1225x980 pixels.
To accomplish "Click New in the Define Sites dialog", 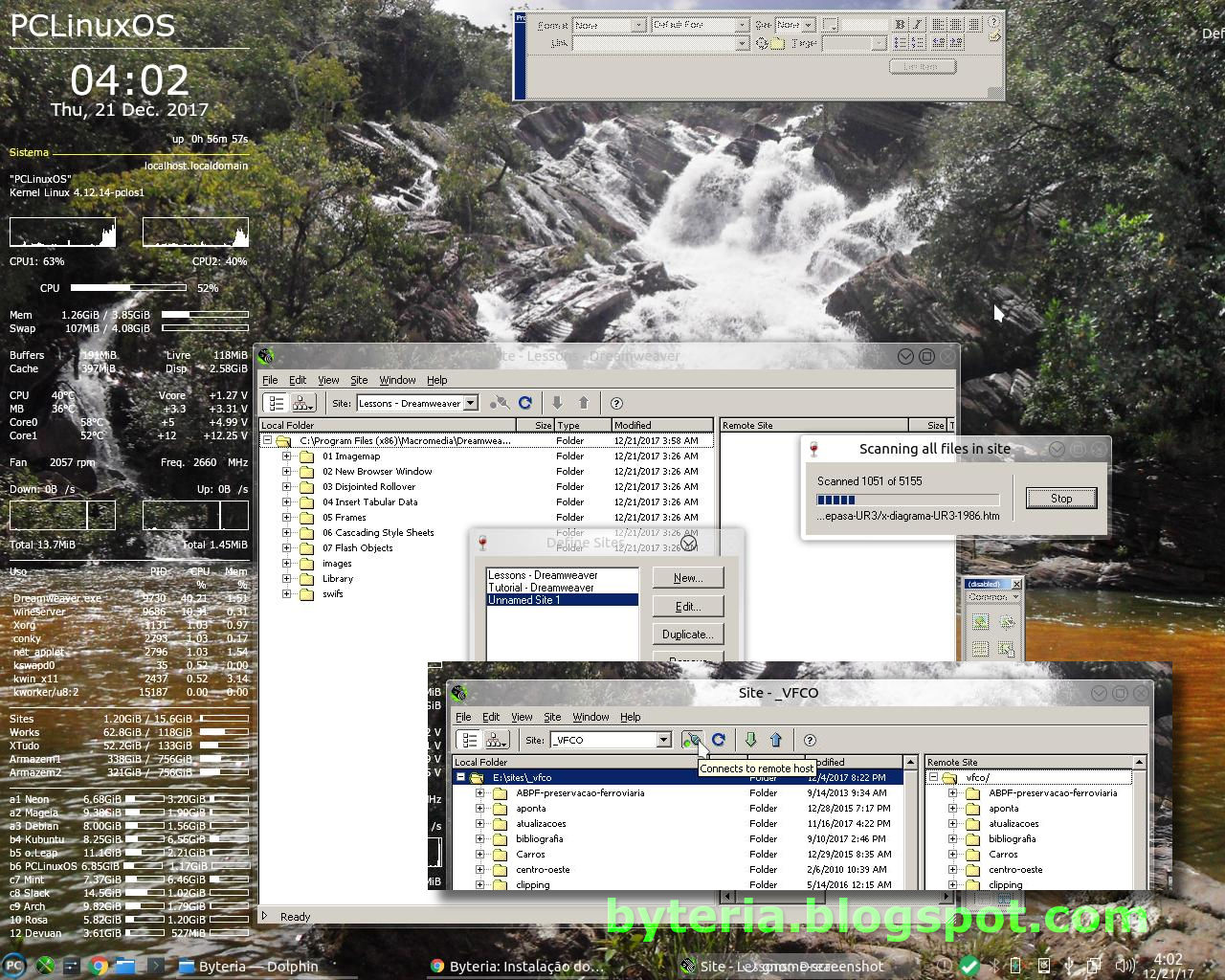I will (688, 577).
